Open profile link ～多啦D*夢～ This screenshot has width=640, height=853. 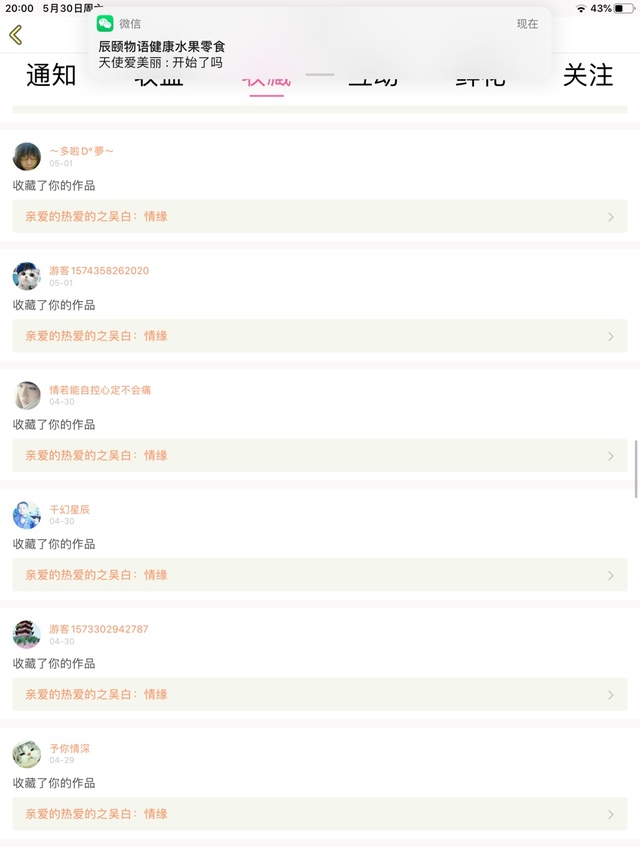click(82, 151)
